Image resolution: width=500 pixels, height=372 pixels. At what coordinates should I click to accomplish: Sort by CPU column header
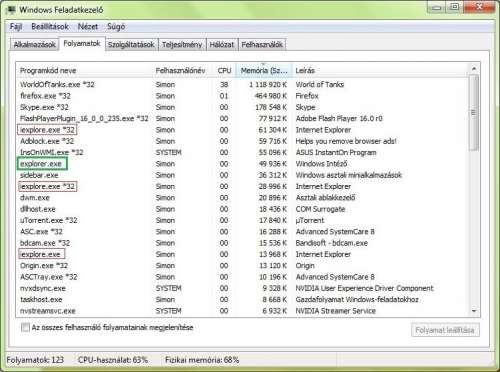pos(224,70)
